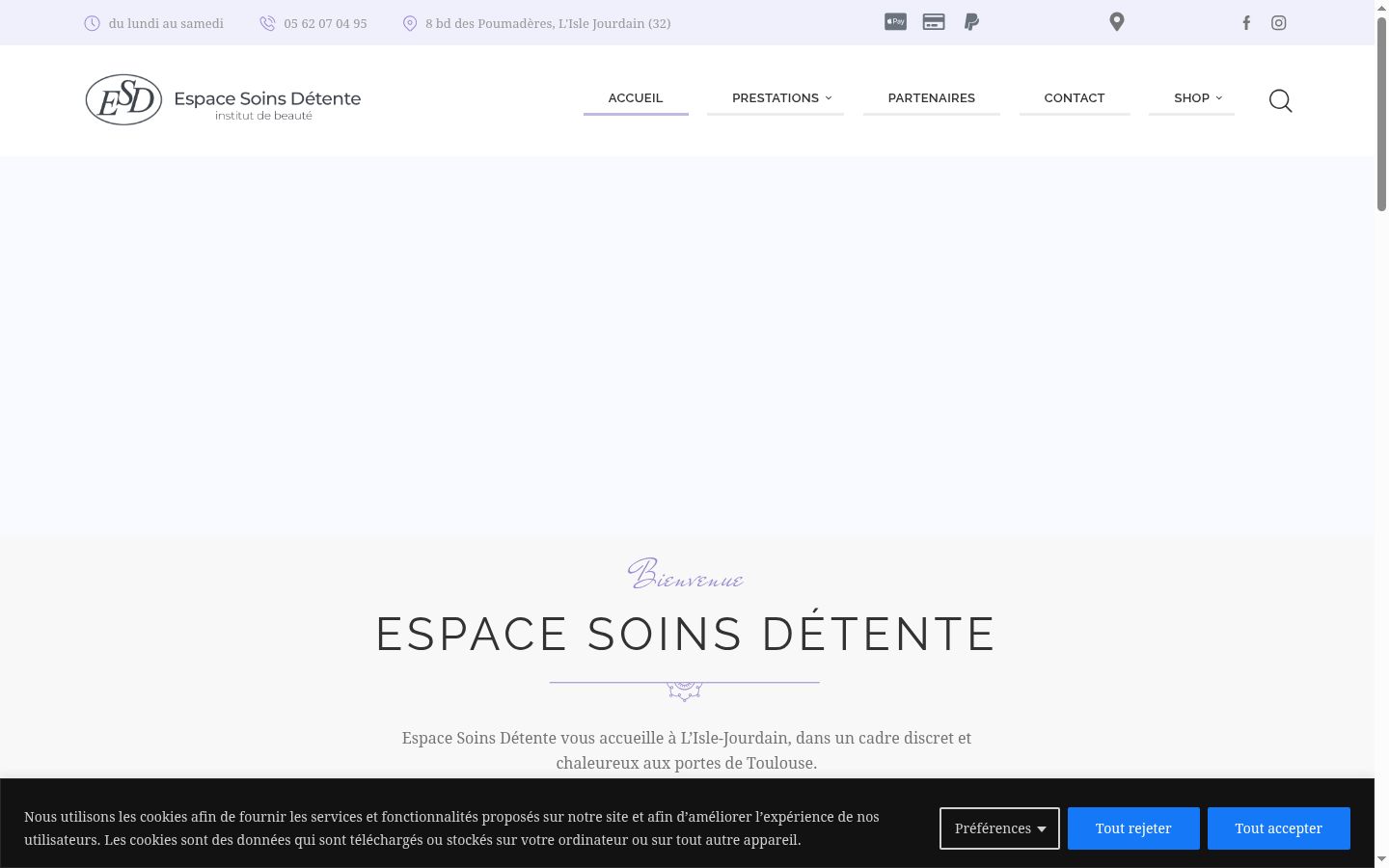Click the PayPal icon
Image resolution: width=1389 pixels, height=868 pixels.
tap(971, 21)
